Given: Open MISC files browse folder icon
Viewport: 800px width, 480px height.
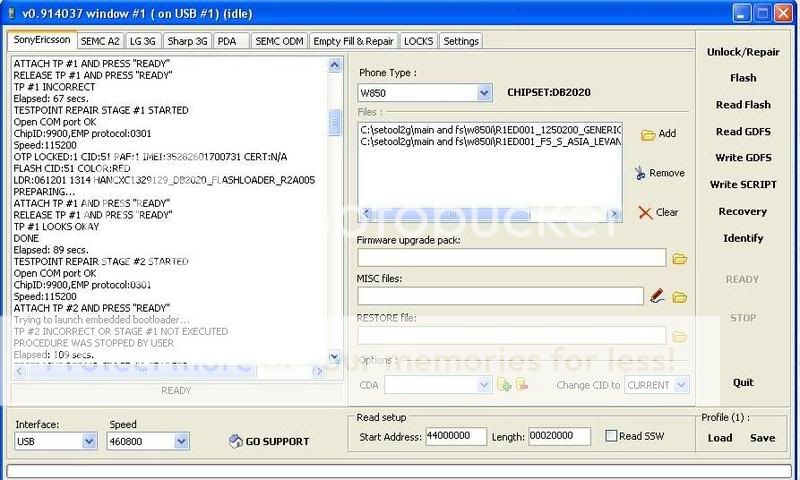Looking at the screenshot, I should [680, 297].
